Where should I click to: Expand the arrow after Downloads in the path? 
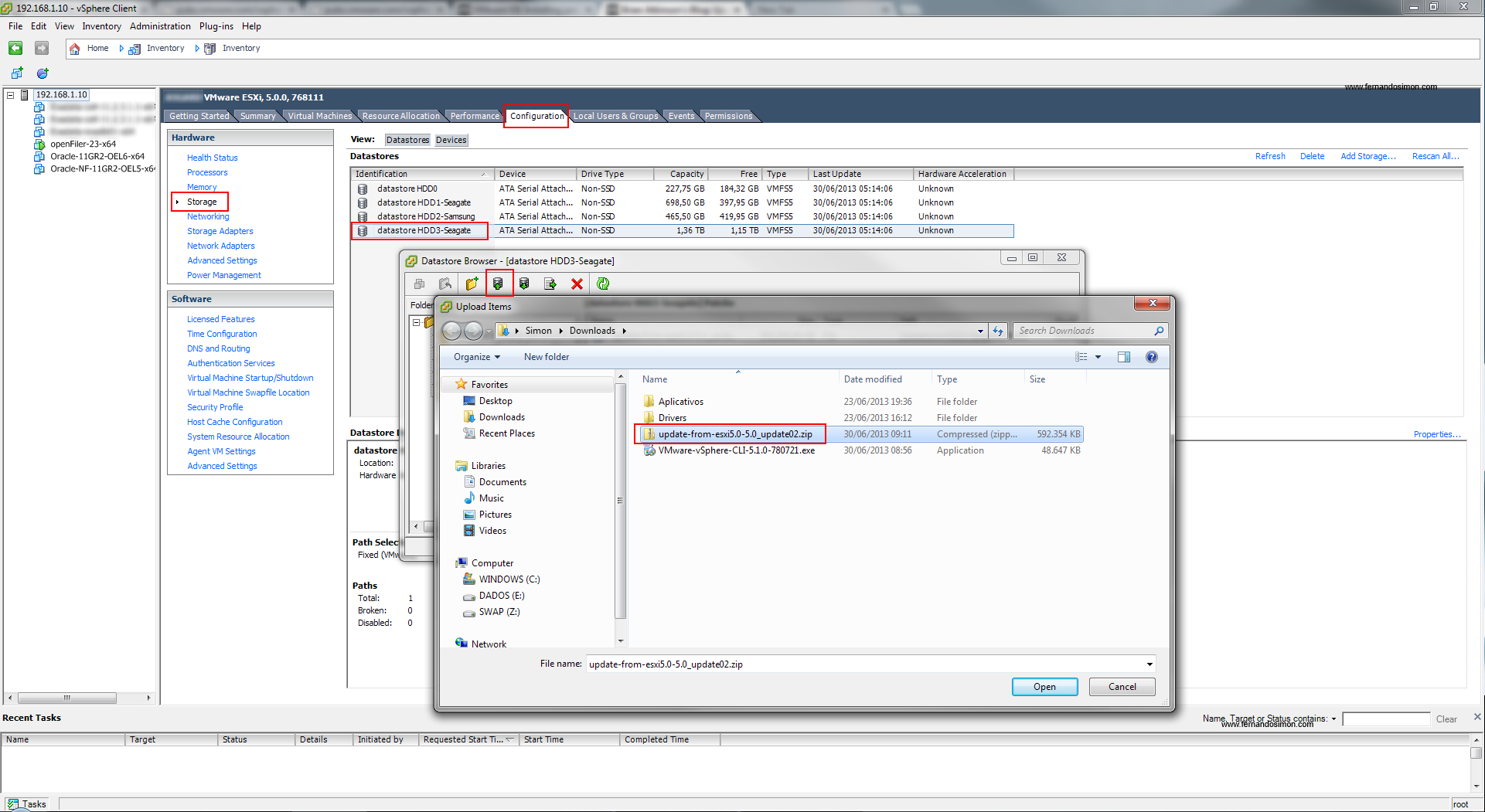[x=624, y=331]
